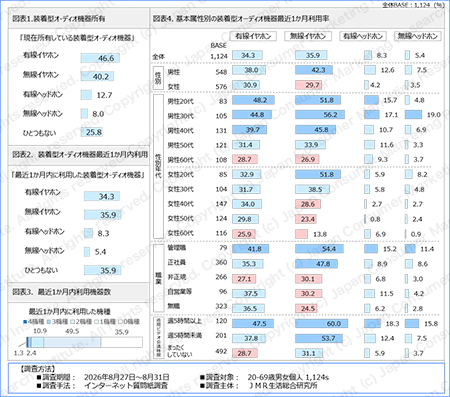Click the 正社員 row label

pos(177,262)
